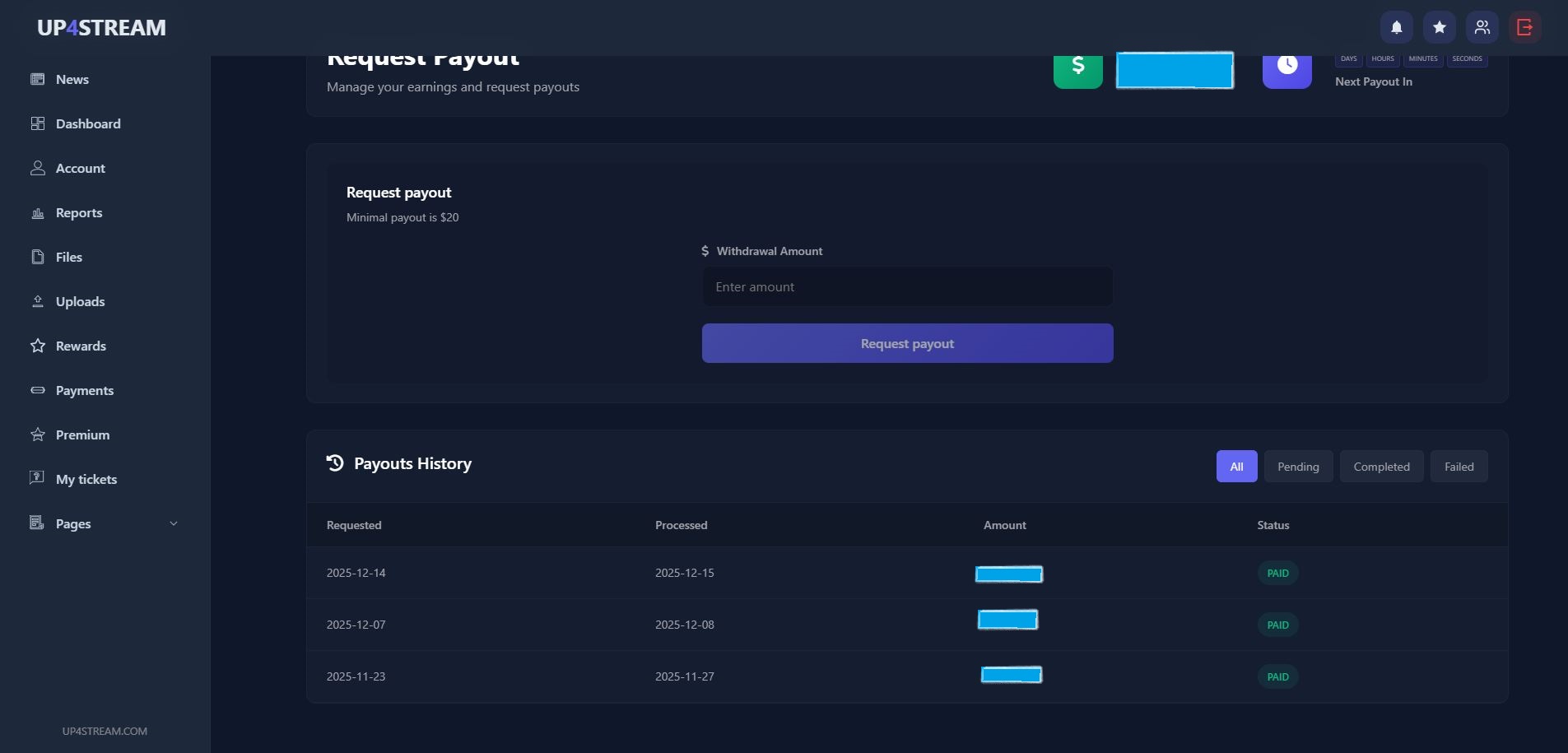This screenshot has height=753, width=1568.
Task: Click the star icon in top bar
Action: pos(1439,27)
